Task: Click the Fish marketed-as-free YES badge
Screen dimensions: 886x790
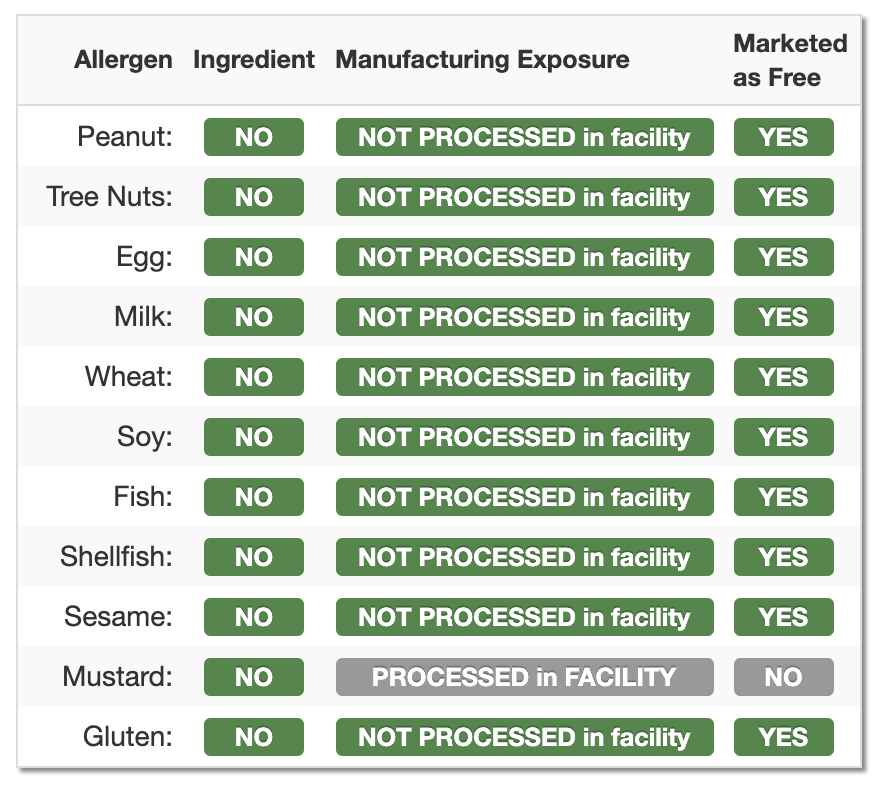Action: point(784,497)
